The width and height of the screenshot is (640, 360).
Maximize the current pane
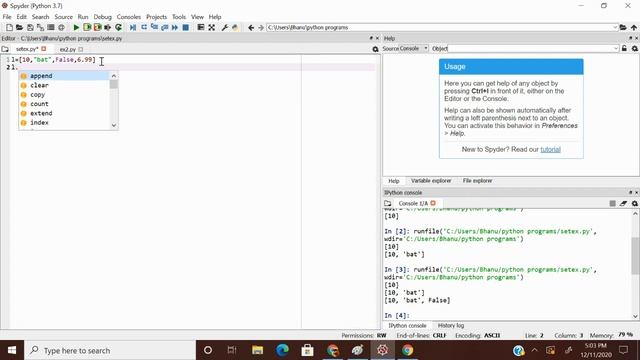tap(200, 27)
